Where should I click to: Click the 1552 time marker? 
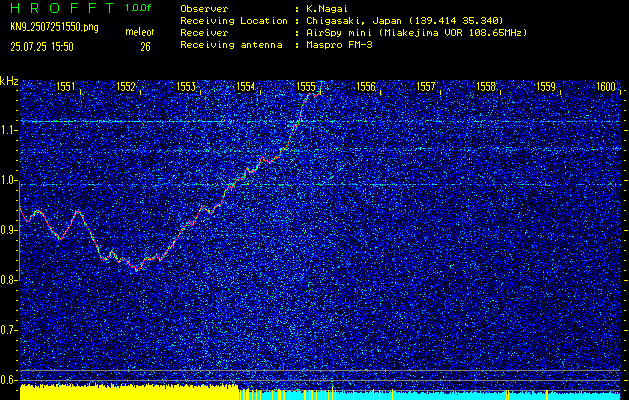click(x=126, y=86)
